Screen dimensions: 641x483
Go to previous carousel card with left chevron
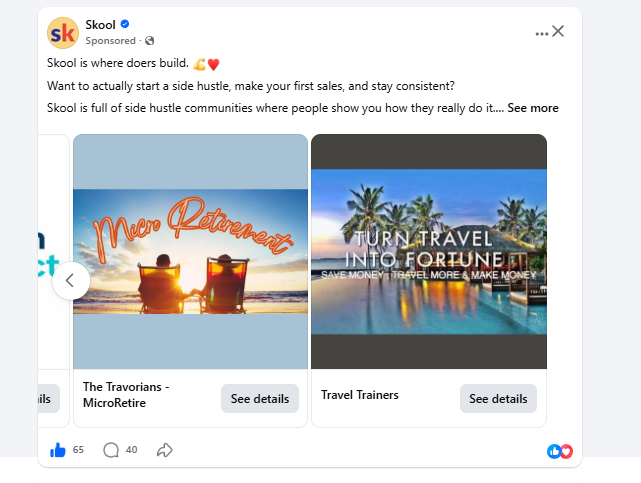(x=71, y=281)
